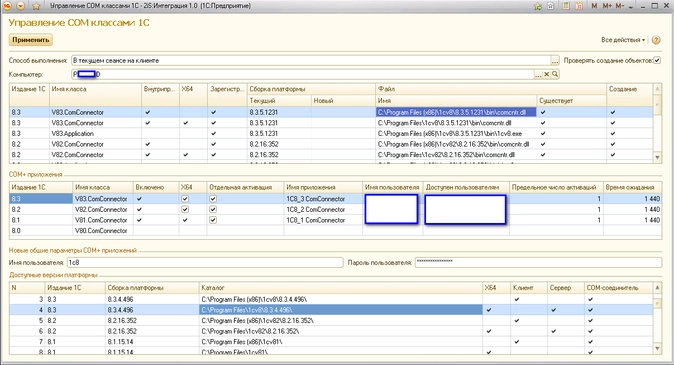Get link to this form icon
Screen dimensions: 674x365
(x=551, y=6)
